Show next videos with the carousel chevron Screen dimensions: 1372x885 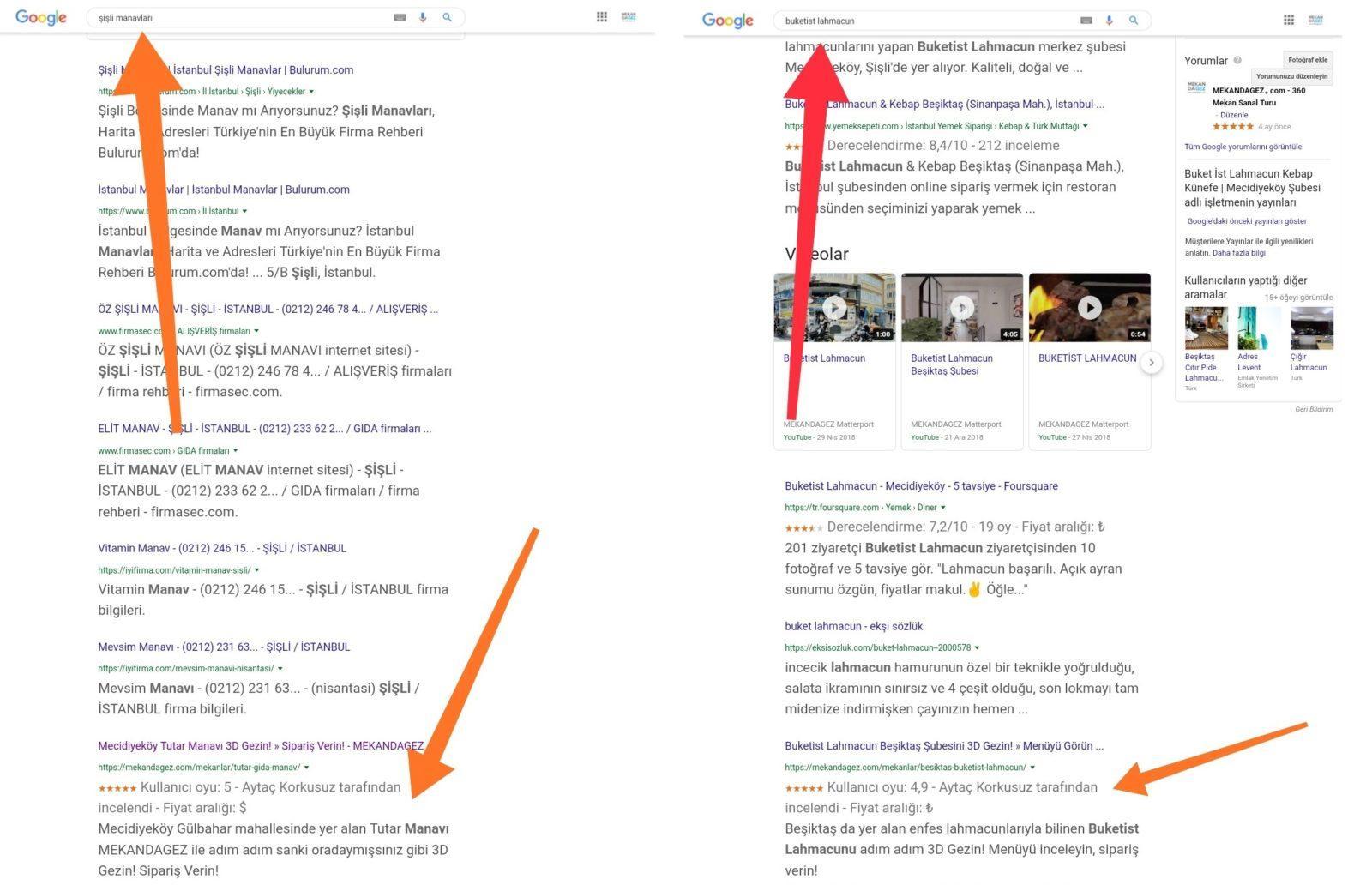coord(1152,363)
